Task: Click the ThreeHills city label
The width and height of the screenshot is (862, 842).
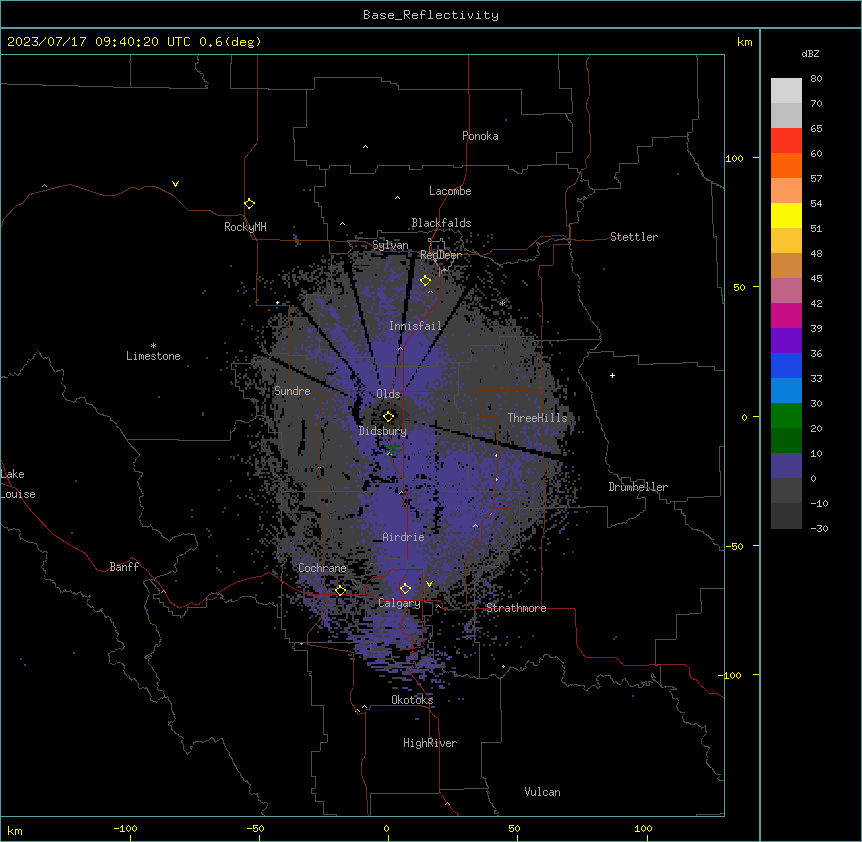Action: (x=538, y=418)
